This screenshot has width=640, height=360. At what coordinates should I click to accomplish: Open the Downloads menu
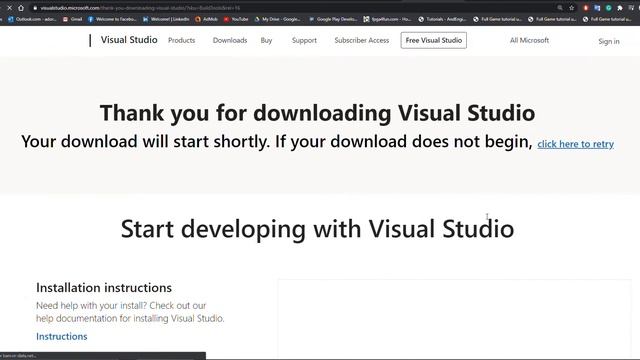pyautogui.click(x=230, y=40)
